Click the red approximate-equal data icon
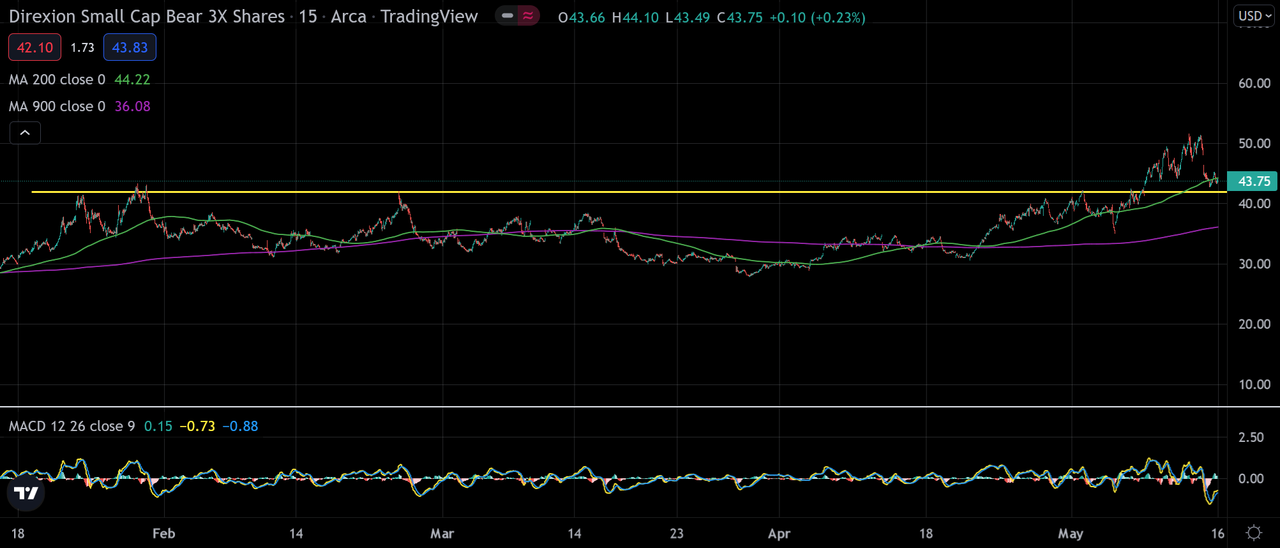The width and height of the screenshot is (1280, 548). tap(526, 17)
